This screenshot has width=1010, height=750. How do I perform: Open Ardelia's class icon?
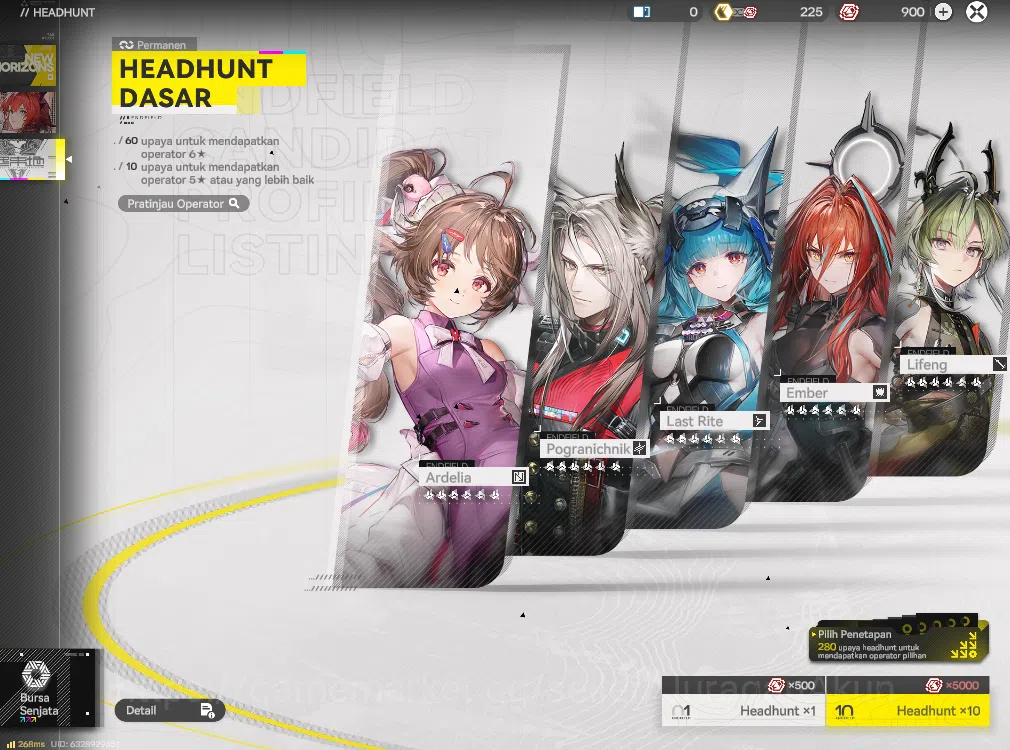519,477
